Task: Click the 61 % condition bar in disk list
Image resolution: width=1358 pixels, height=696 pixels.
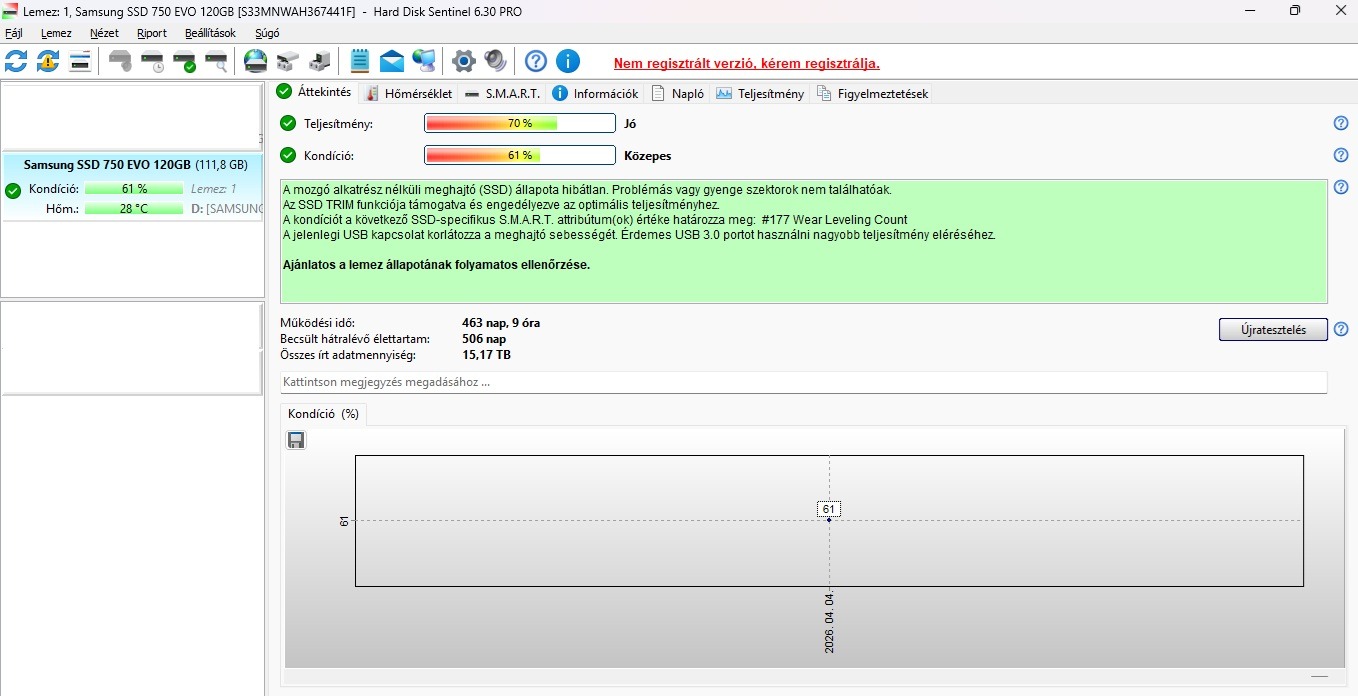Action: [x=134, y=189]
